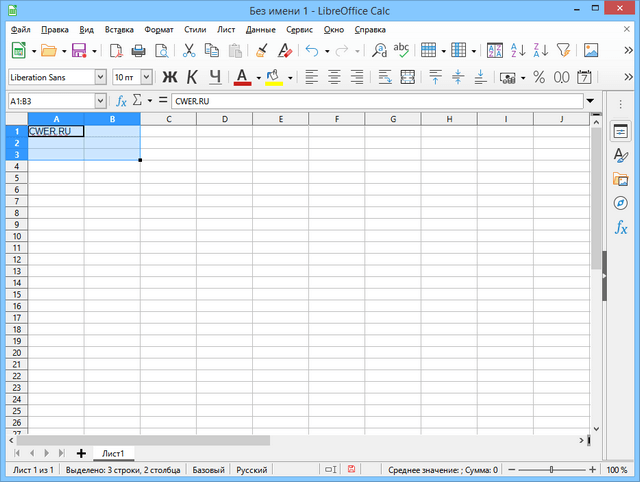
Task: Click the Save document icon
Action: [77, 50]
